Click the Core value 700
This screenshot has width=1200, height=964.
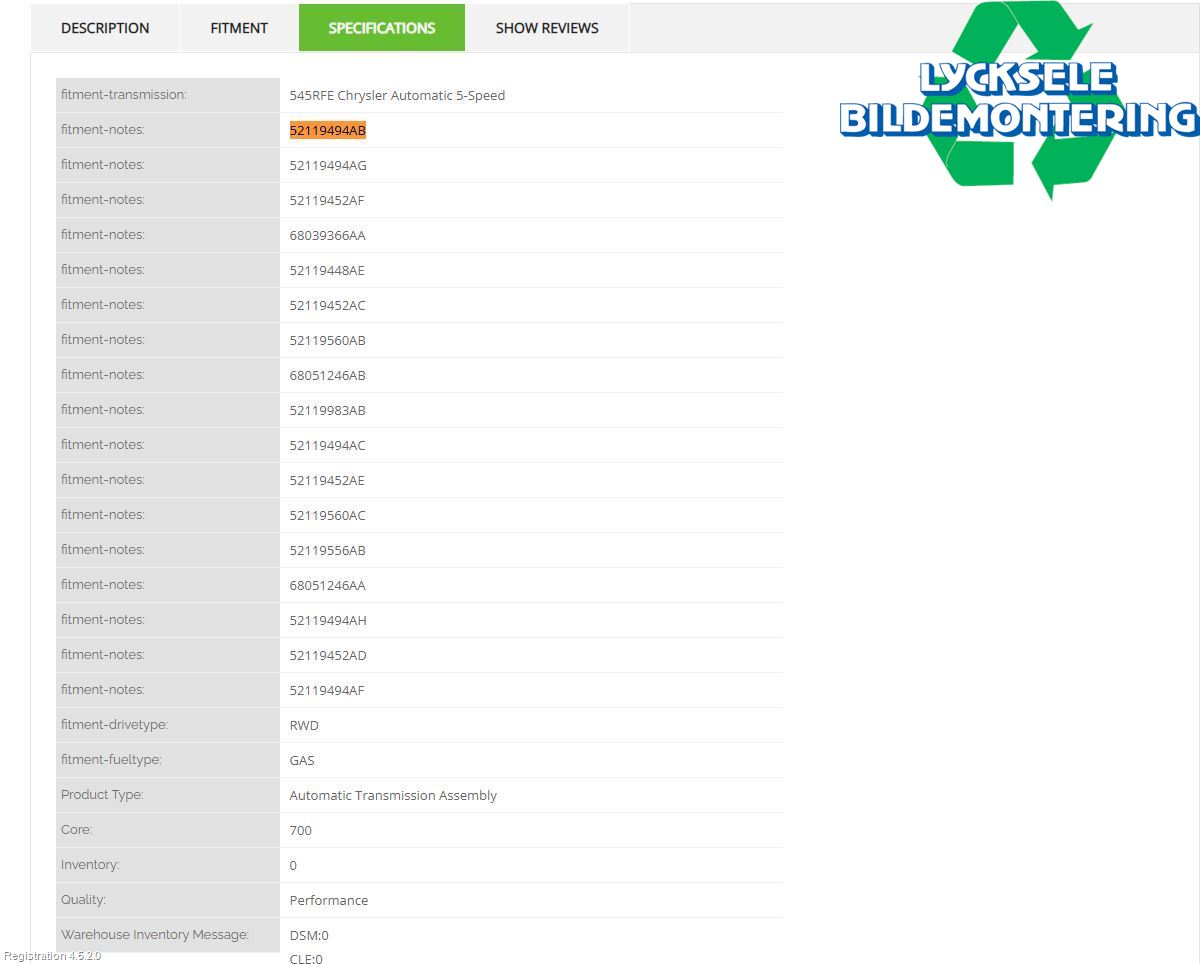pyautogui.click(x=301, y=830)
